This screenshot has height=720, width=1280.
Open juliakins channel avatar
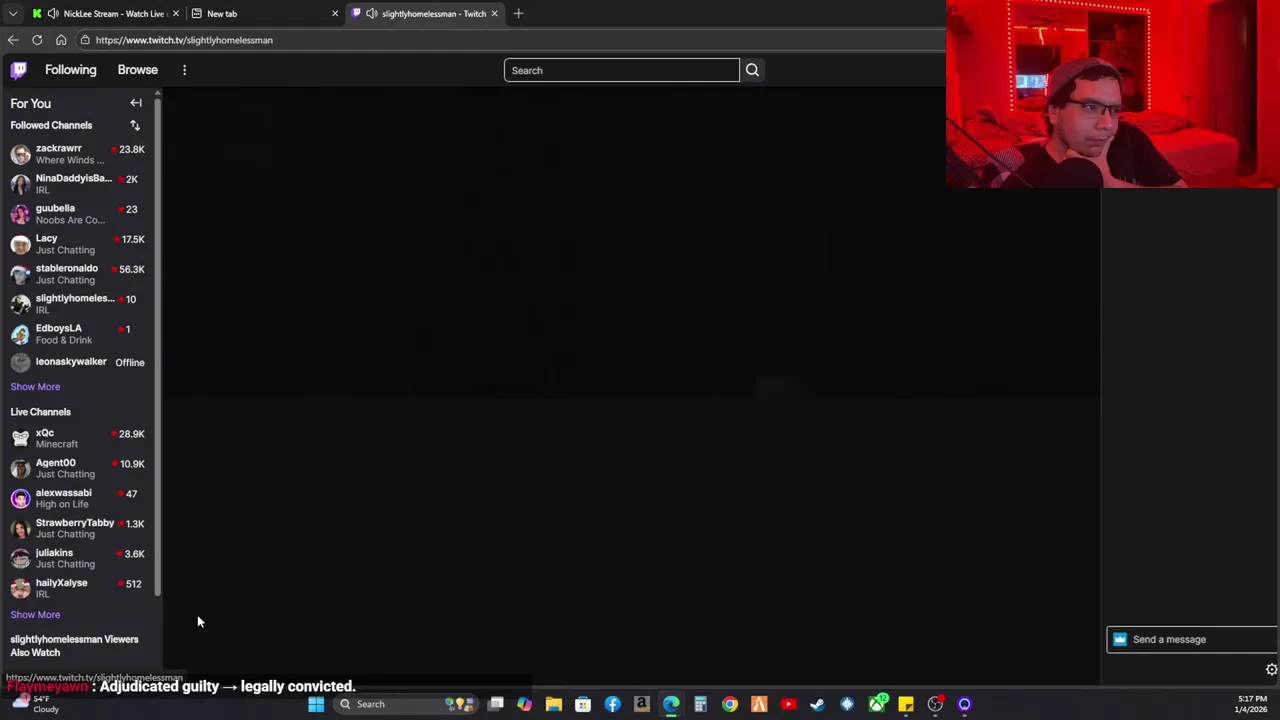pyautogui.click(x=20, y=559)
